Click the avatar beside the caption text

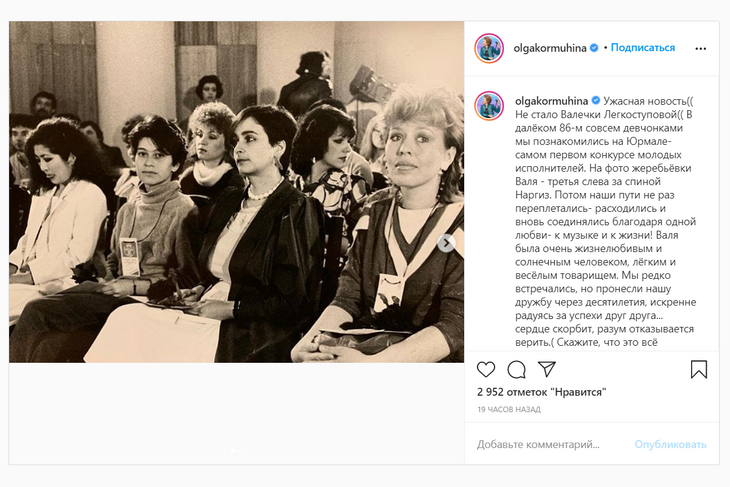click(489, 106)
